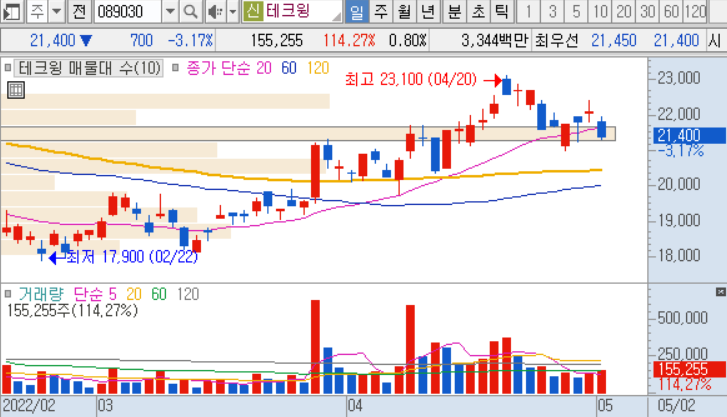Close the volume panel with the x icon

(721, 292)
